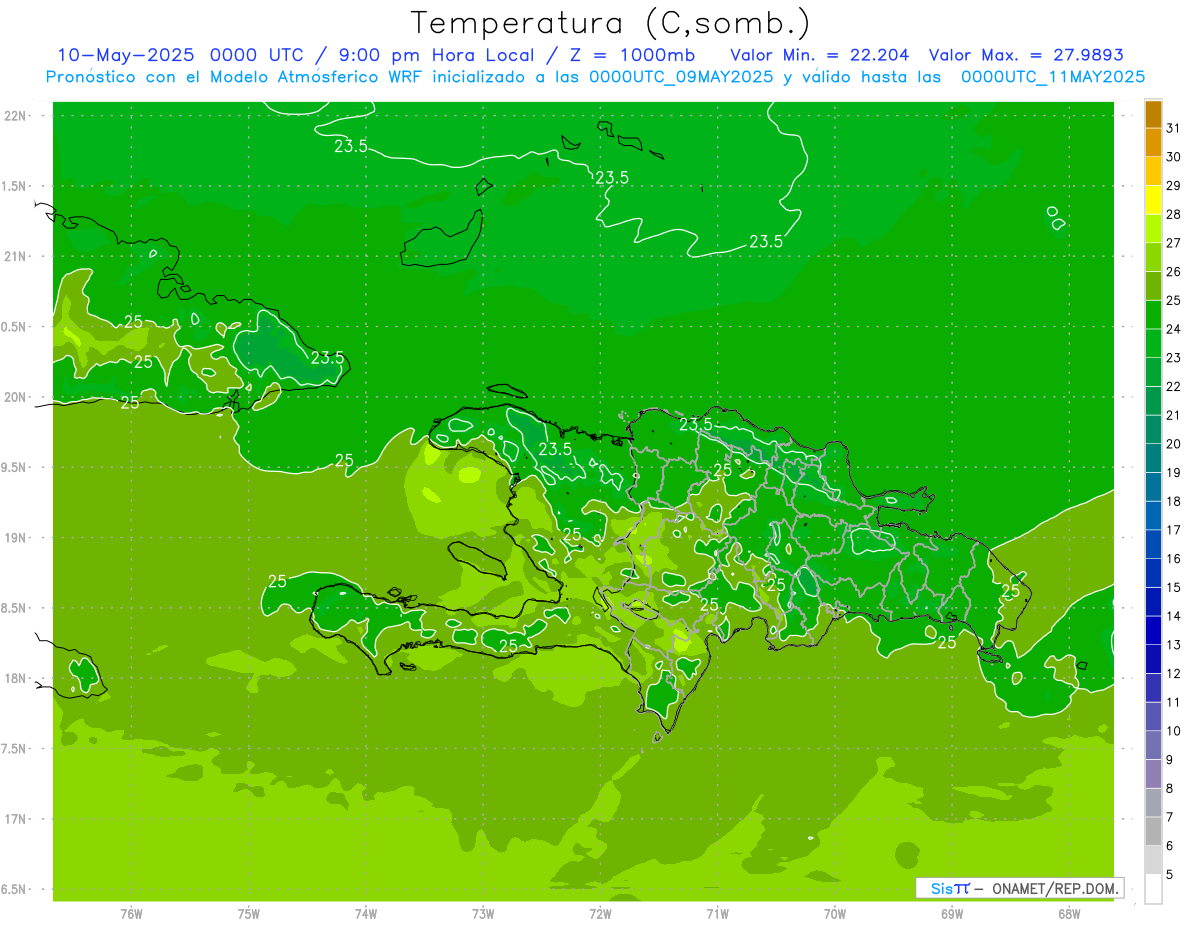Viewport: 1200px width, 927px height.
Task: Click the latitude axis label "20N"
Action: click(x=16, y=397)
